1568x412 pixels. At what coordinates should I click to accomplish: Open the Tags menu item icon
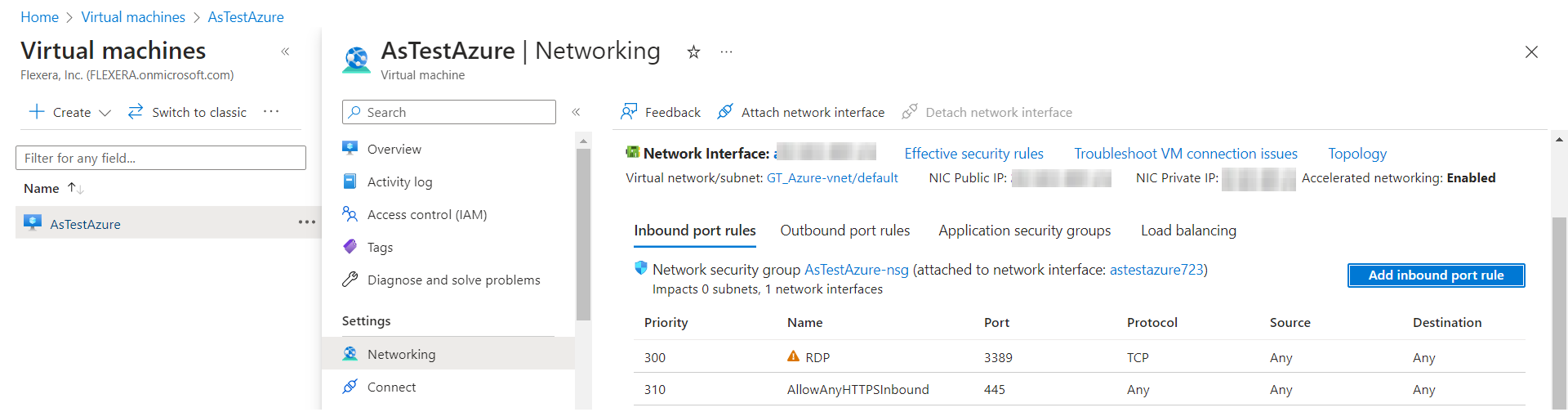350,247
